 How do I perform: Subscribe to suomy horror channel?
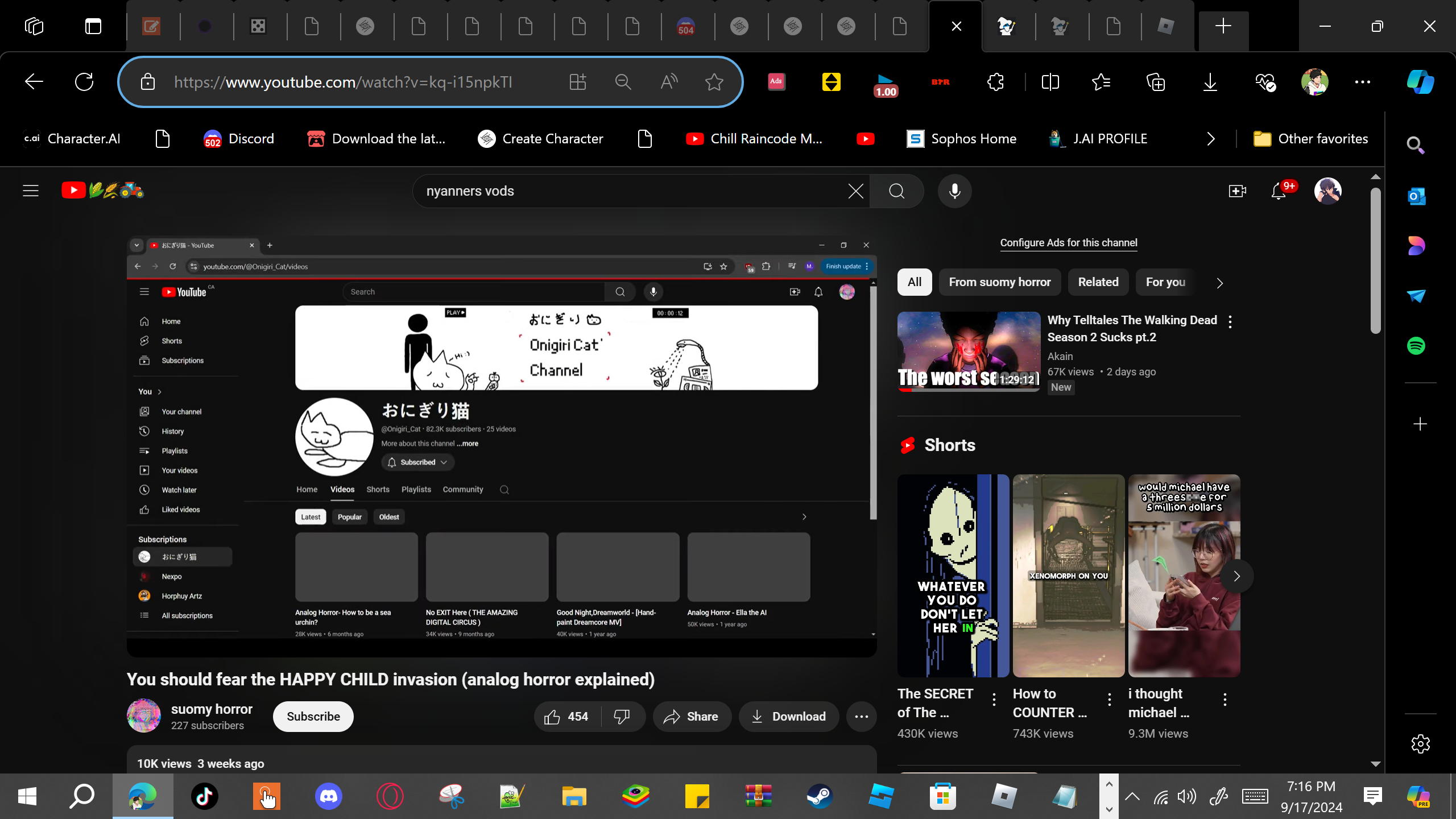(x=313, y=717)
